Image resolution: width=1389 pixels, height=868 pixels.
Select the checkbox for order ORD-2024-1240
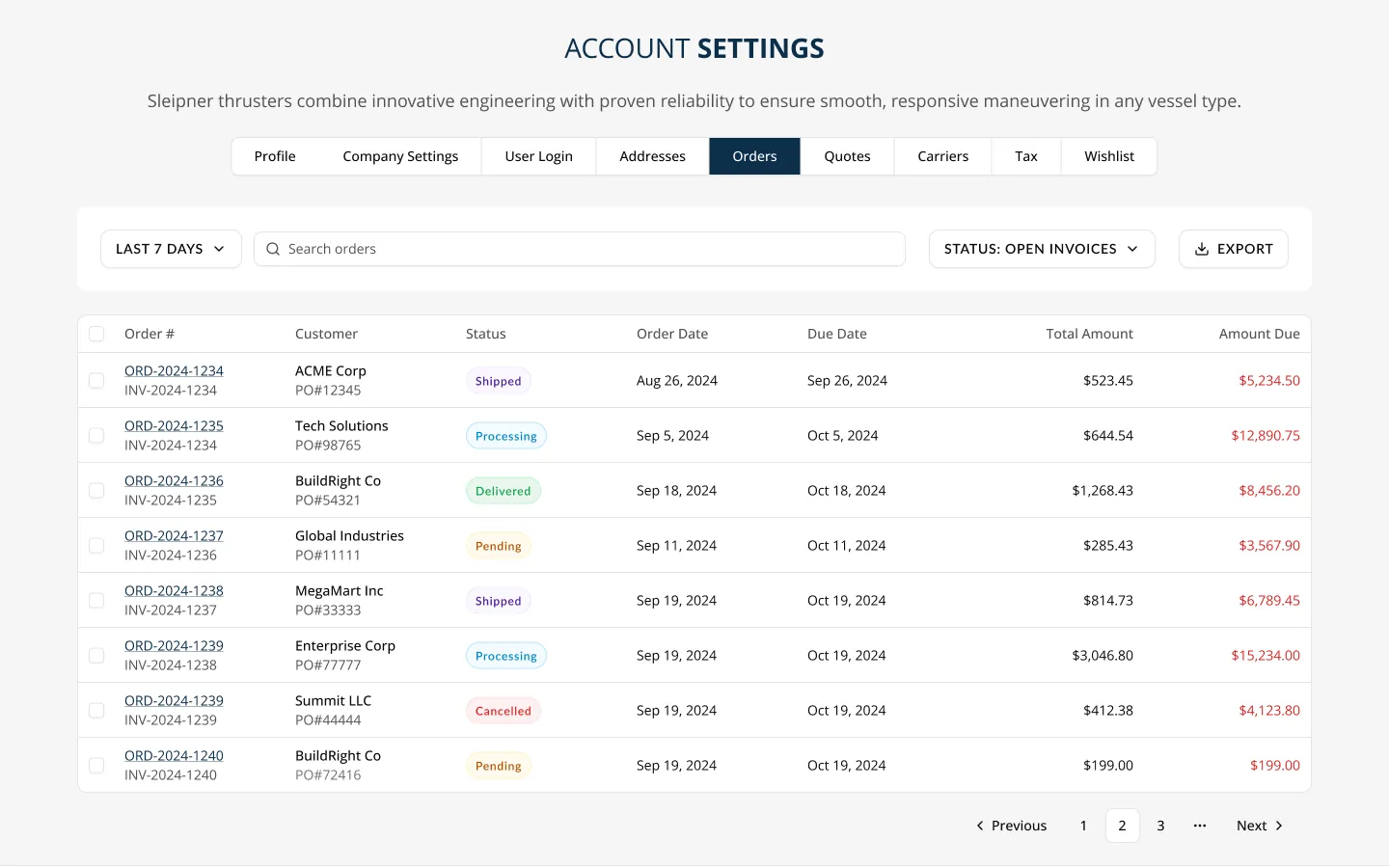pyautogui.click(x=96, y=766)
